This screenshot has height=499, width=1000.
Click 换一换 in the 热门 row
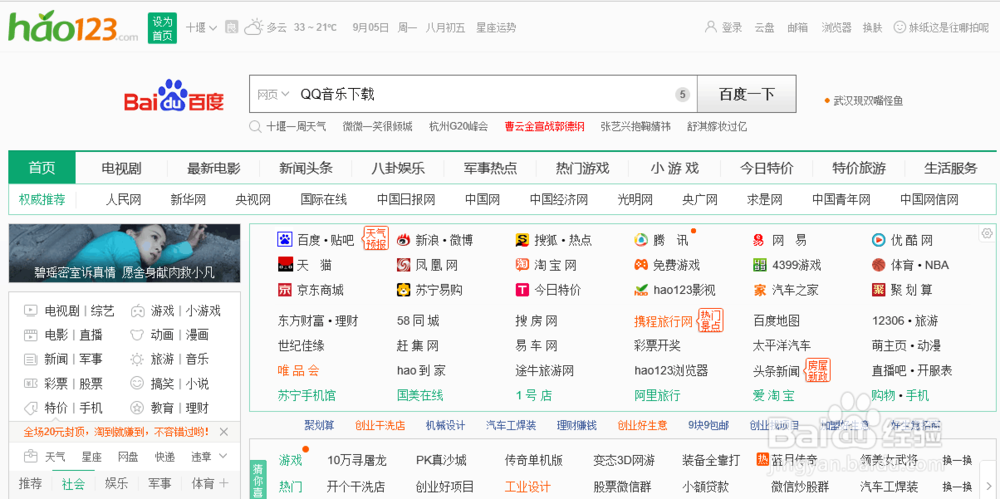pos(957,487)
